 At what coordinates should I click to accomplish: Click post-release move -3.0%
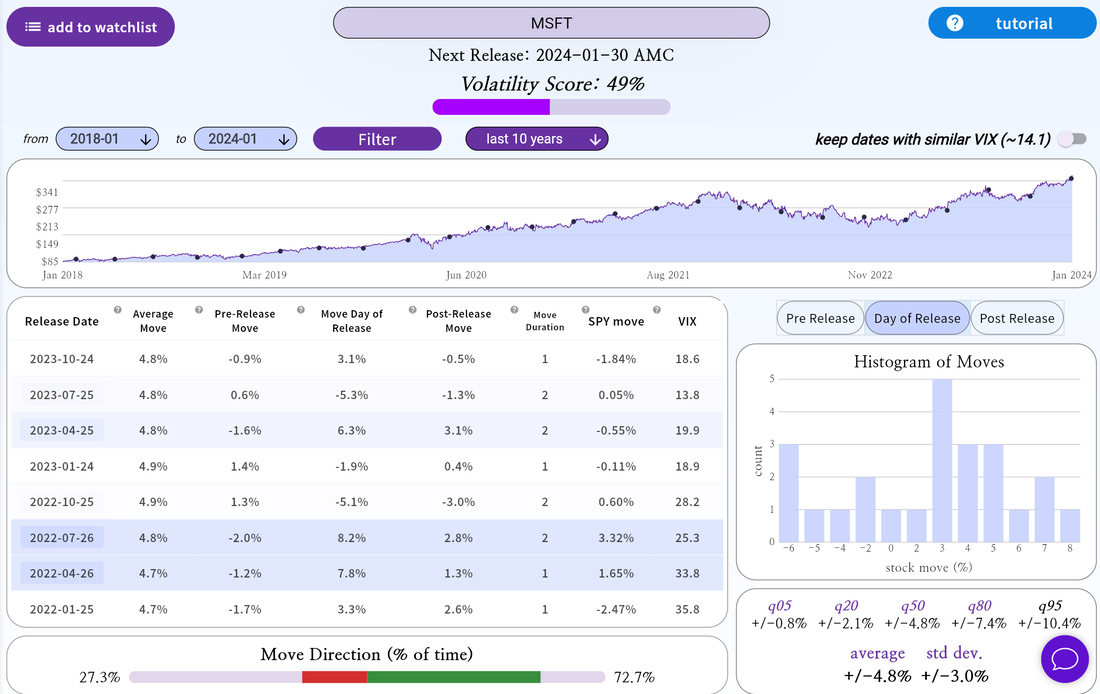point(458,502)
